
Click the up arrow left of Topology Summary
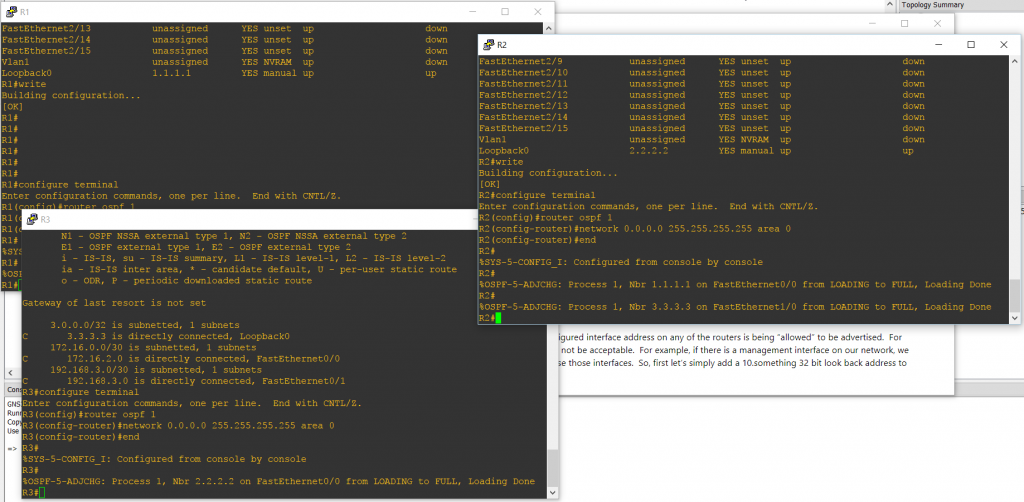[x=889, y=5]
